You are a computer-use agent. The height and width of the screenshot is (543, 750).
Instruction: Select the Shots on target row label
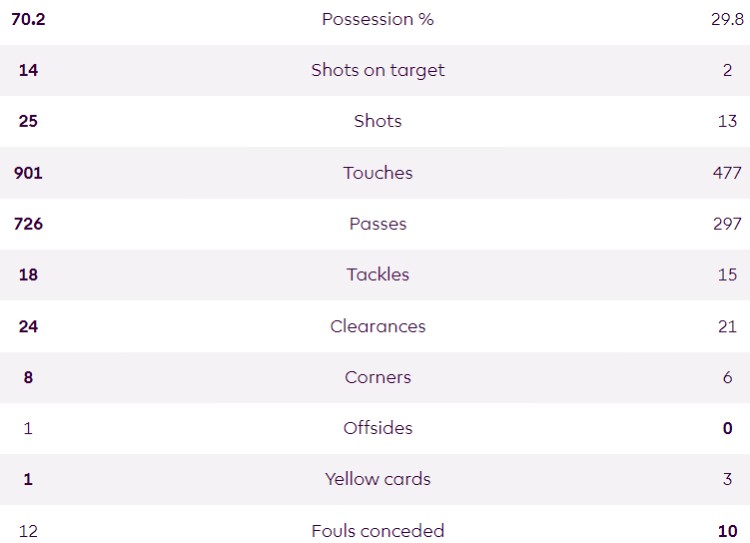tap(377, 70)
